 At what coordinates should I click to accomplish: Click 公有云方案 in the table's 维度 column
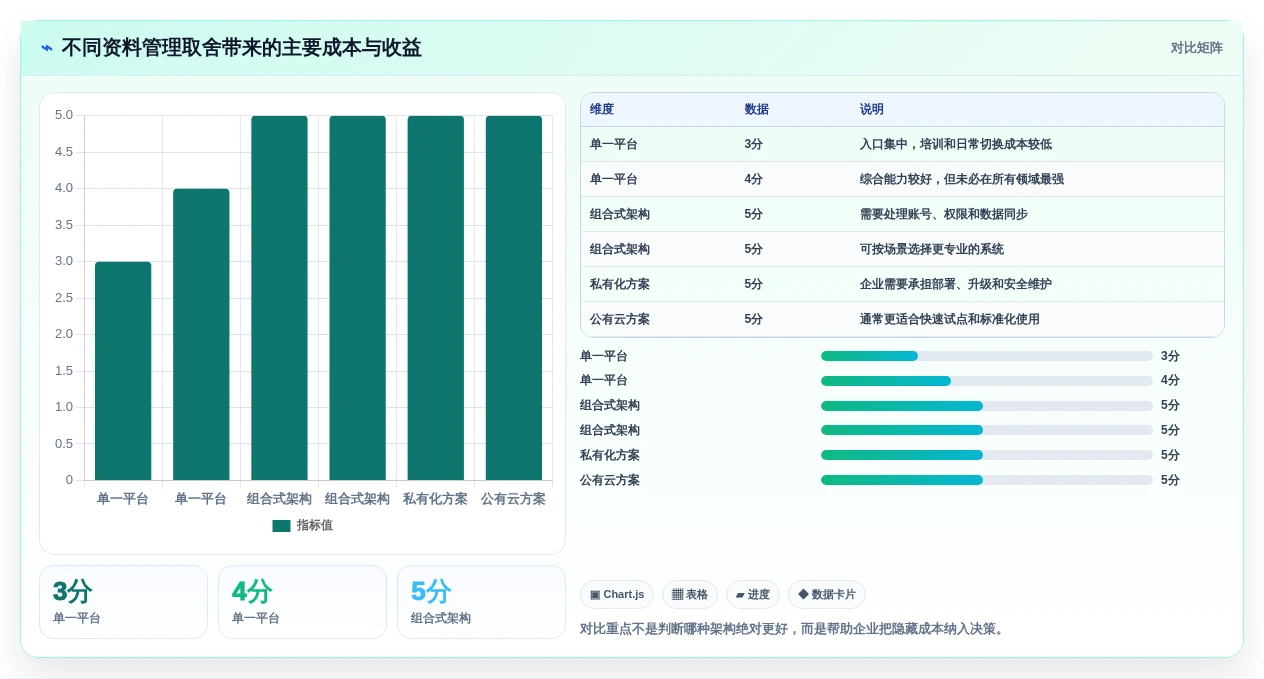coord(620,319)
